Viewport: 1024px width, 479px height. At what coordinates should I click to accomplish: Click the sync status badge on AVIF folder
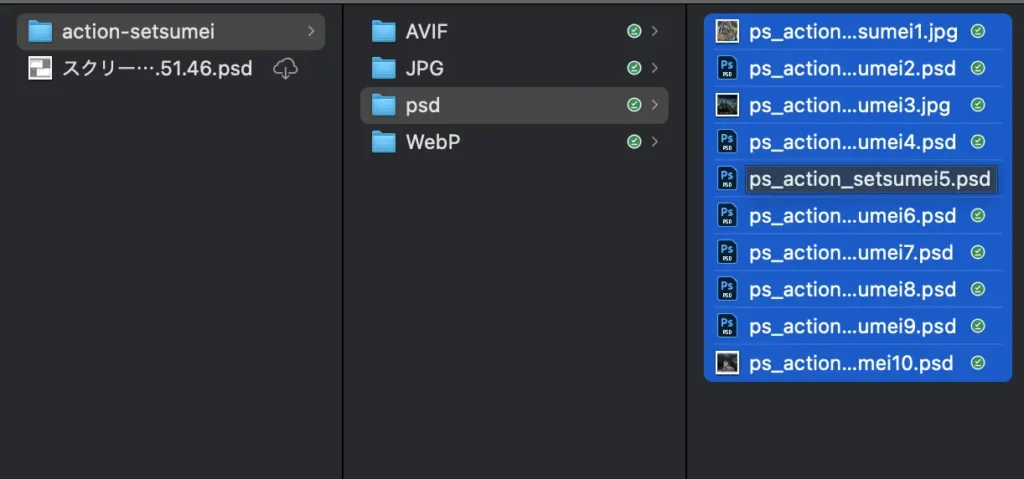[633, 32]
